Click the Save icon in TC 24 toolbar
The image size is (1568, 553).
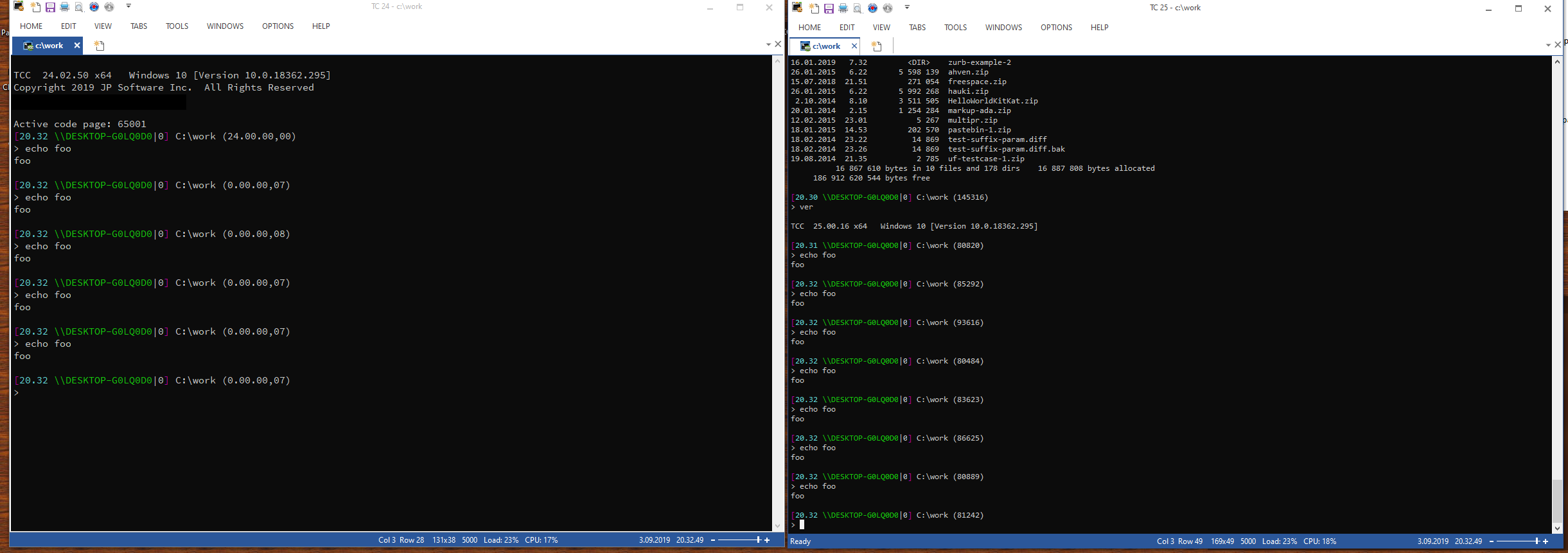coord(50,7)
